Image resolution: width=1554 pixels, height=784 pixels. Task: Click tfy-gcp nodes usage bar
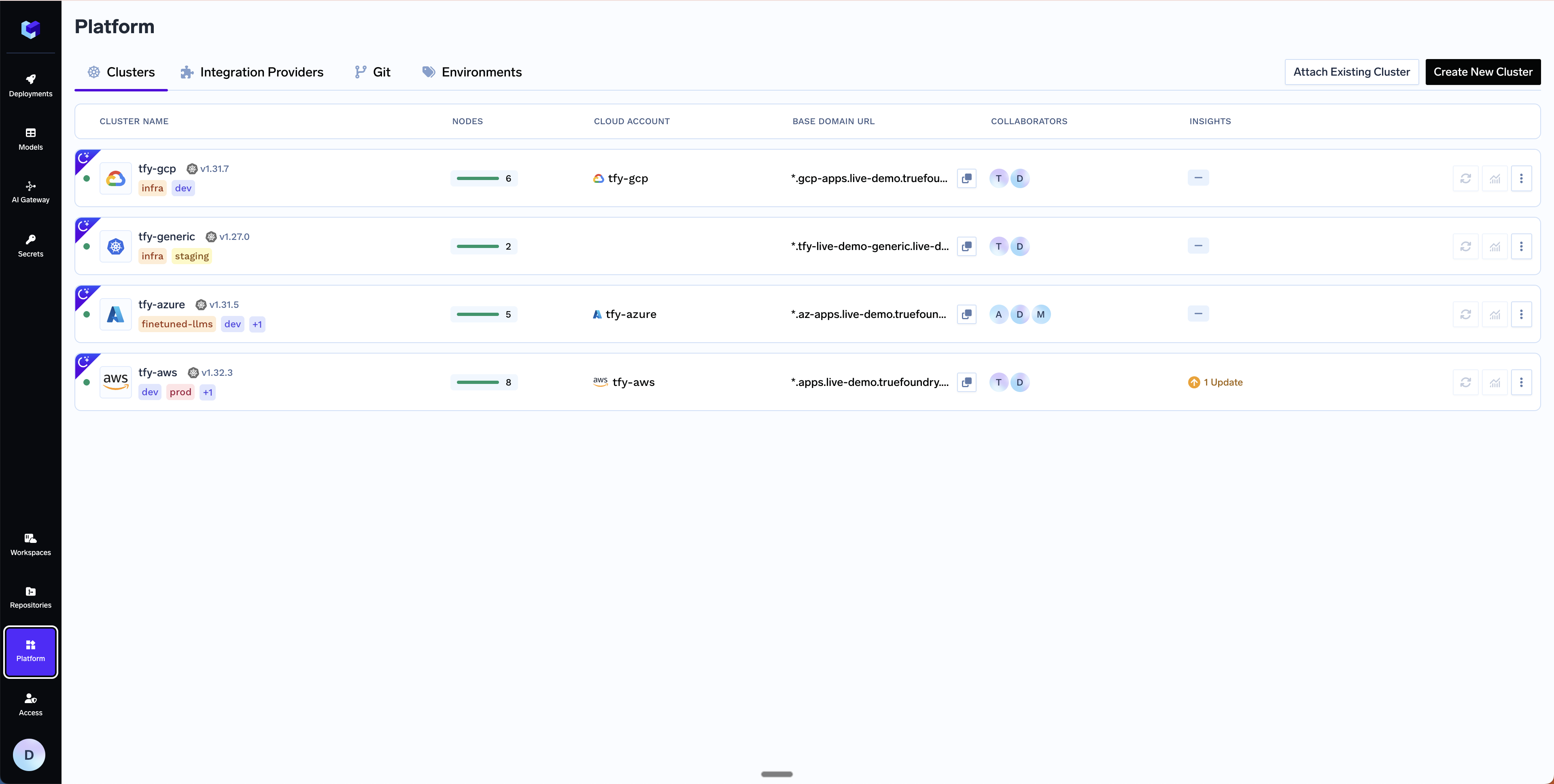[x=484, y=178]
